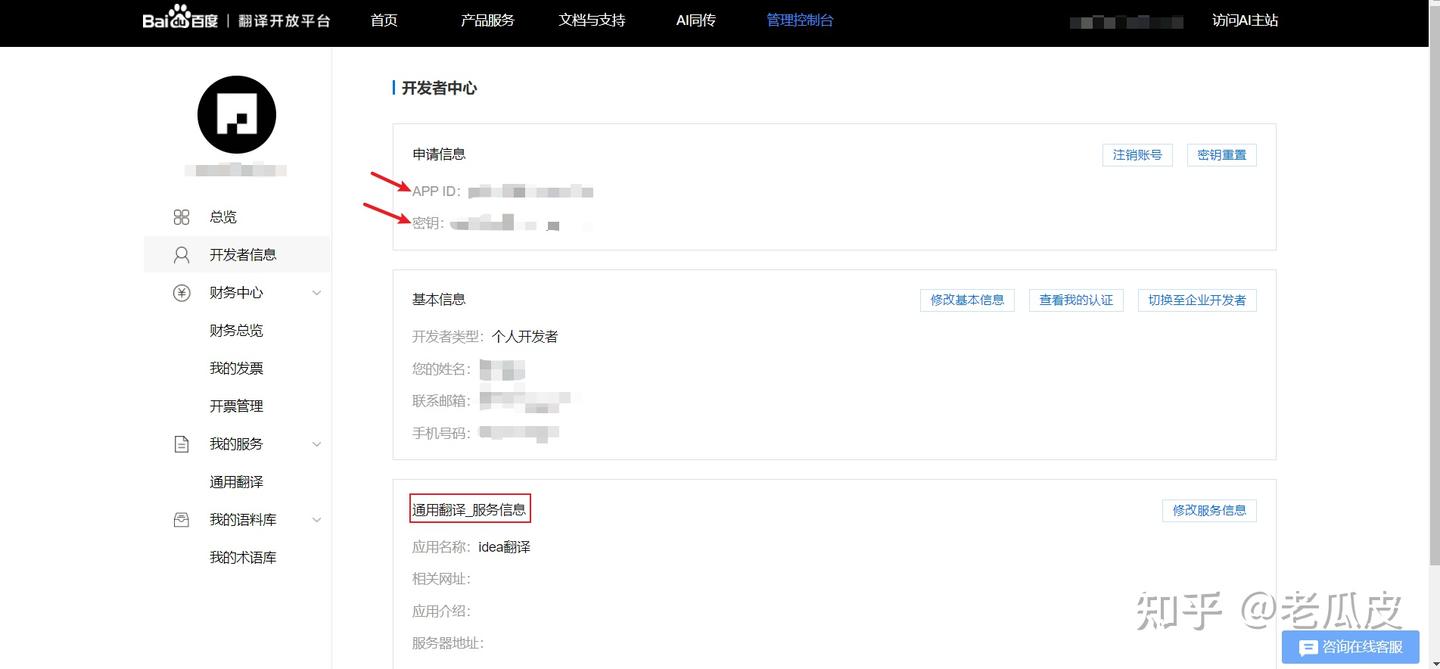Click the circular profile avatar
This screenshot has height=669, width=1440.
[236, 114]
